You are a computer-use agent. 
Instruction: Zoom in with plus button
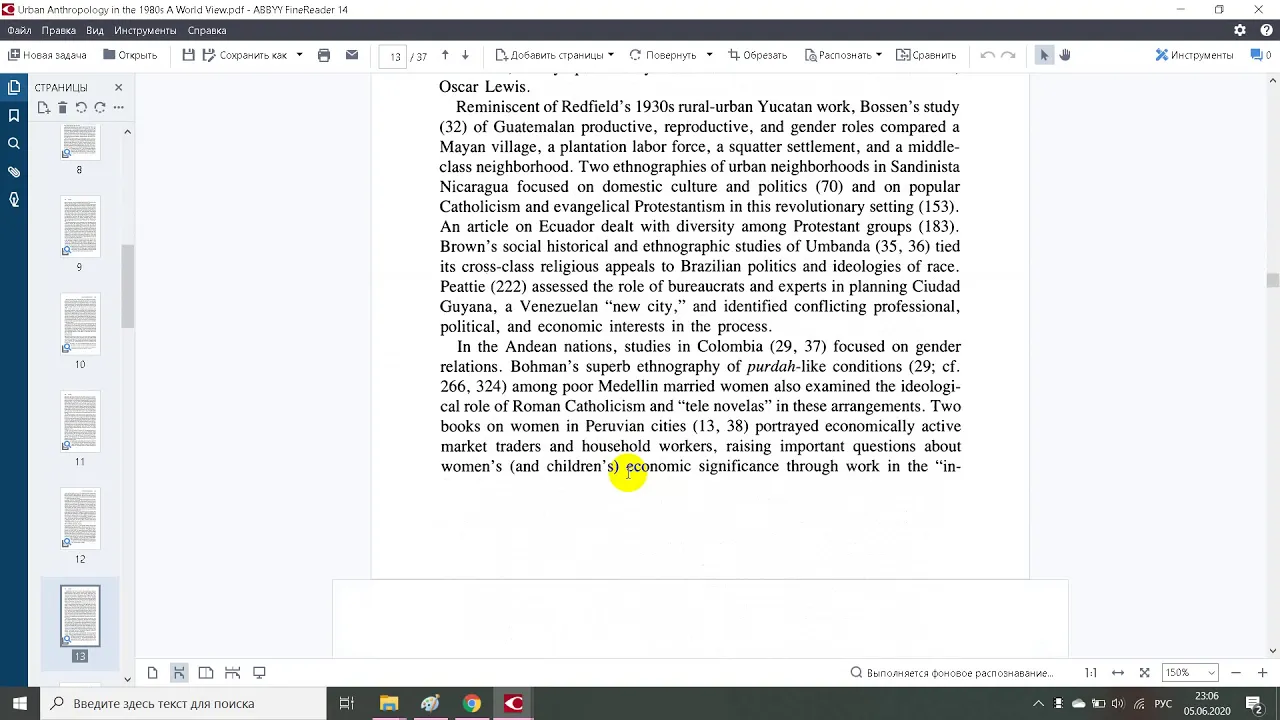point(1262,673)
